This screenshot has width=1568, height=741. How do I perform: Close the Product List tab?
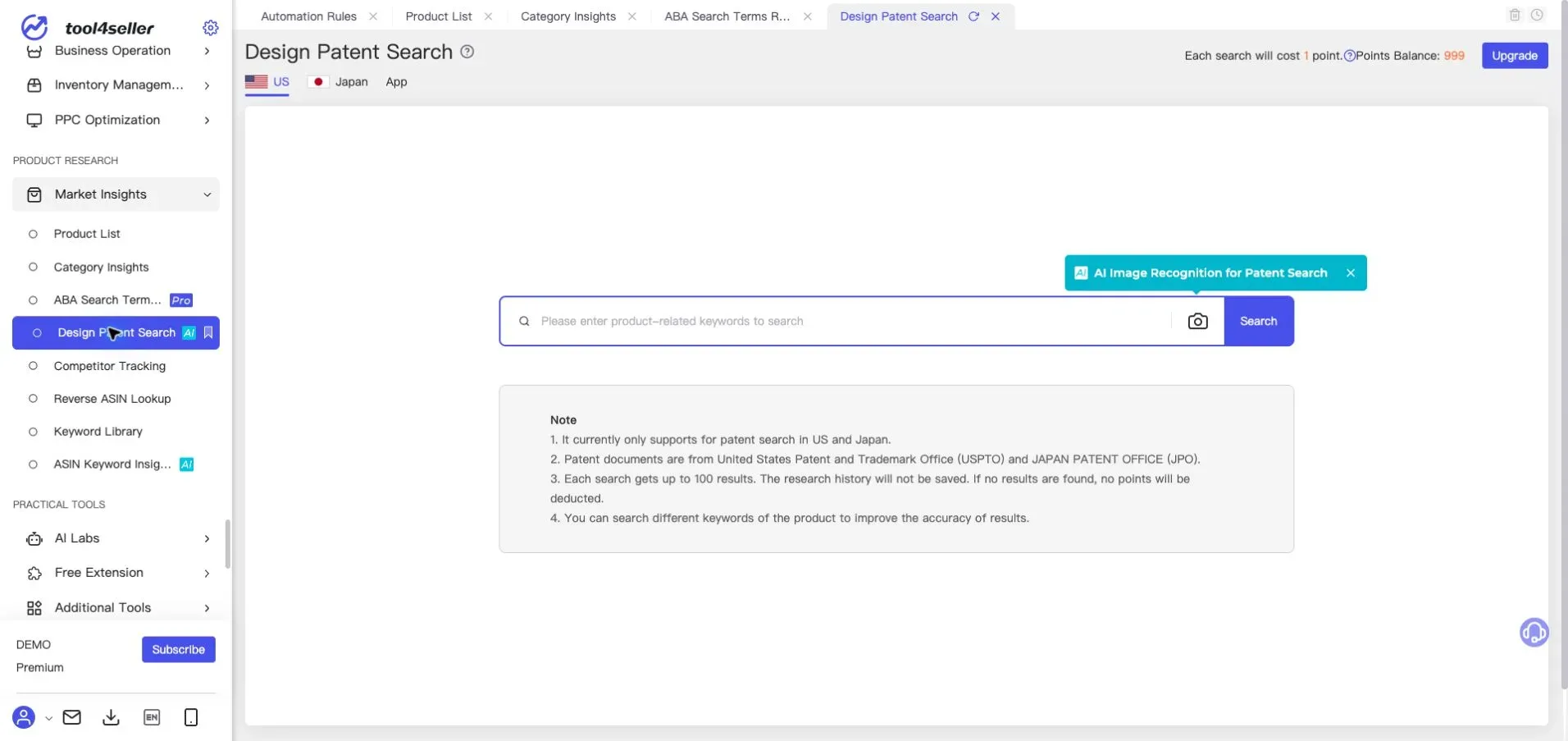pos(488,16)
